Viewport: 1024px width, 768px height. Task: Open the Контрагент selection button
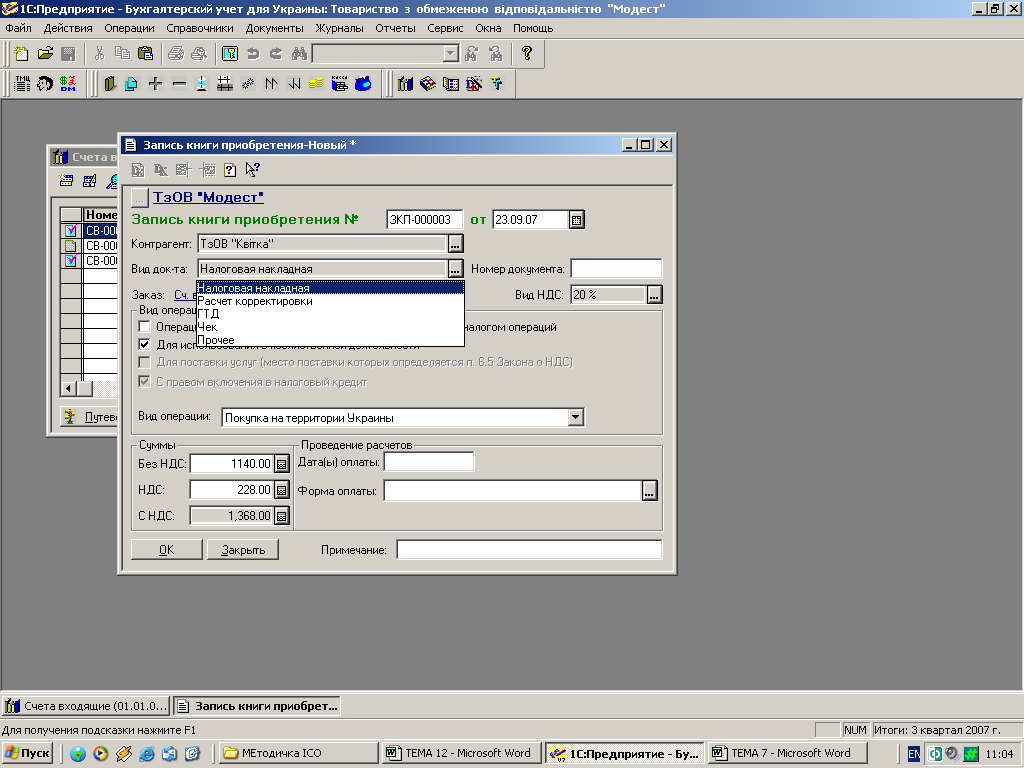455,244
